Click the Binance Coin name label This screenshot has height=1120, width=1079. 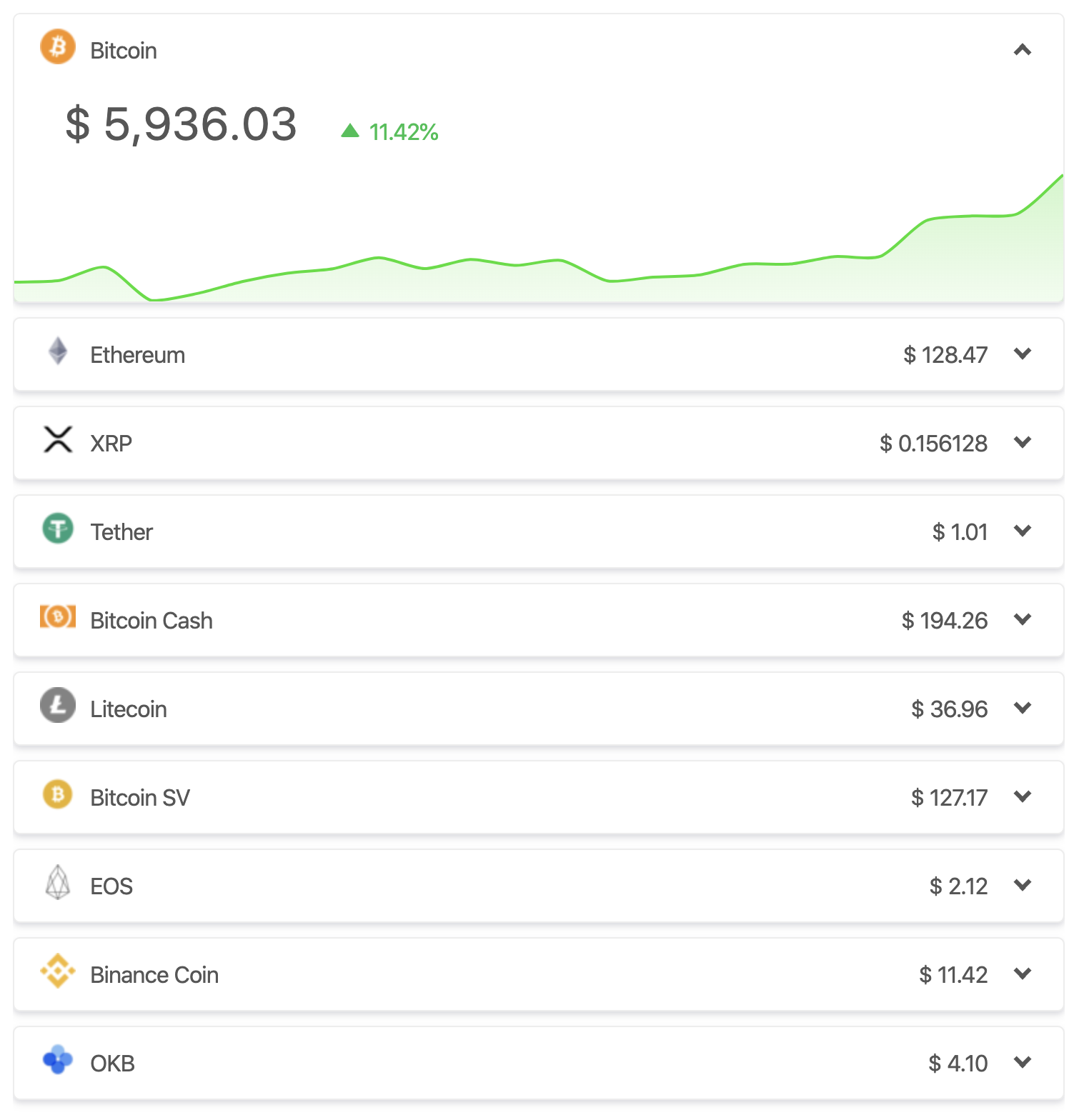[x=154, y=975]
